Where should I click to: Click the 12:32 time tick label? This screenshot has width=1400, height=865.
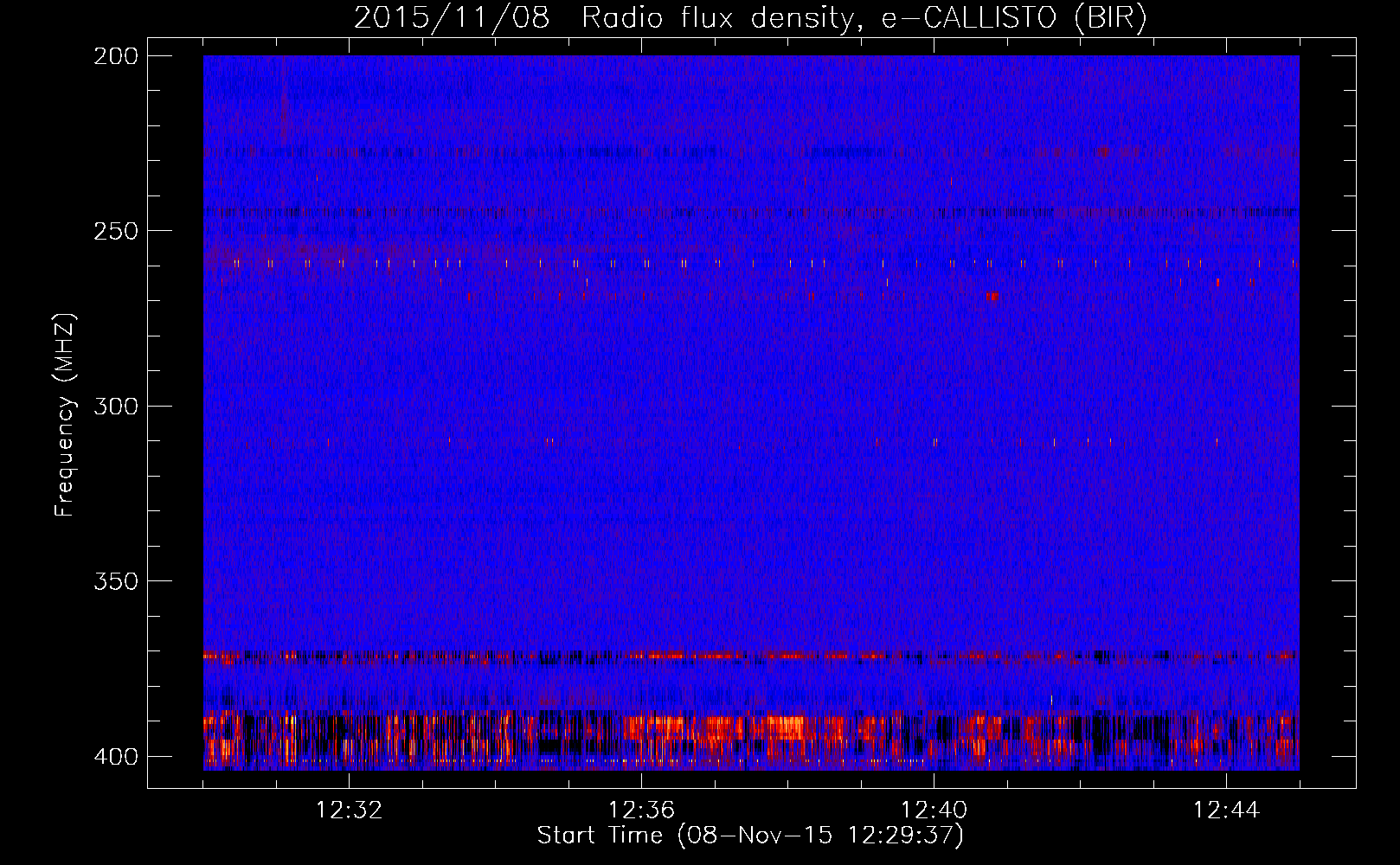coord(349,811)
